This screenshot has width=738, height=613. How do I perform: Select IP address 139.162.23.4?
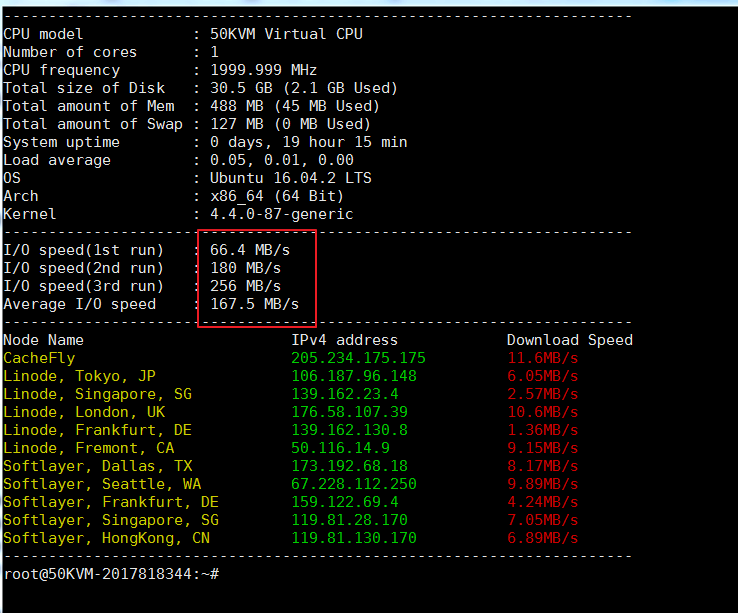click(345, 394)
